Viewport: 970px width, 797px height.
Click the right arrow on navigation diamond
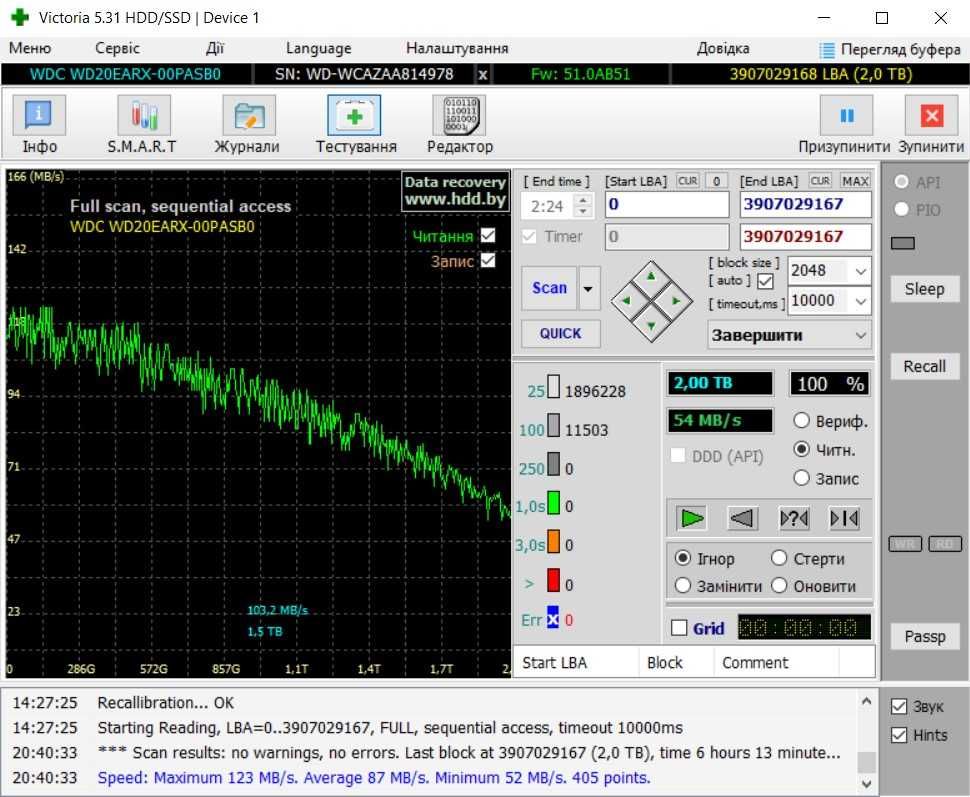676,301
